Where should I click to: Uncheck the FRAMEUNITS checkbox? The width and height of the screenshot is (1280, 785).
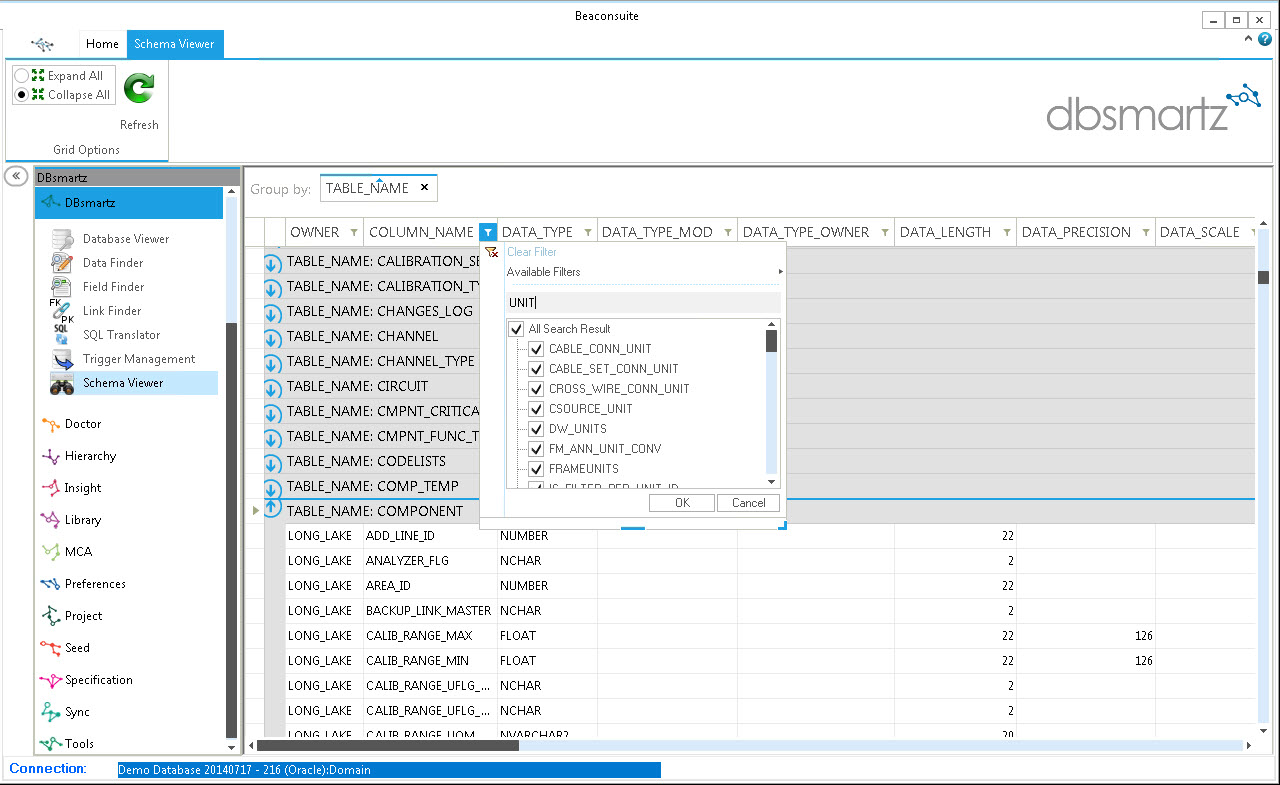click(537, 469)
